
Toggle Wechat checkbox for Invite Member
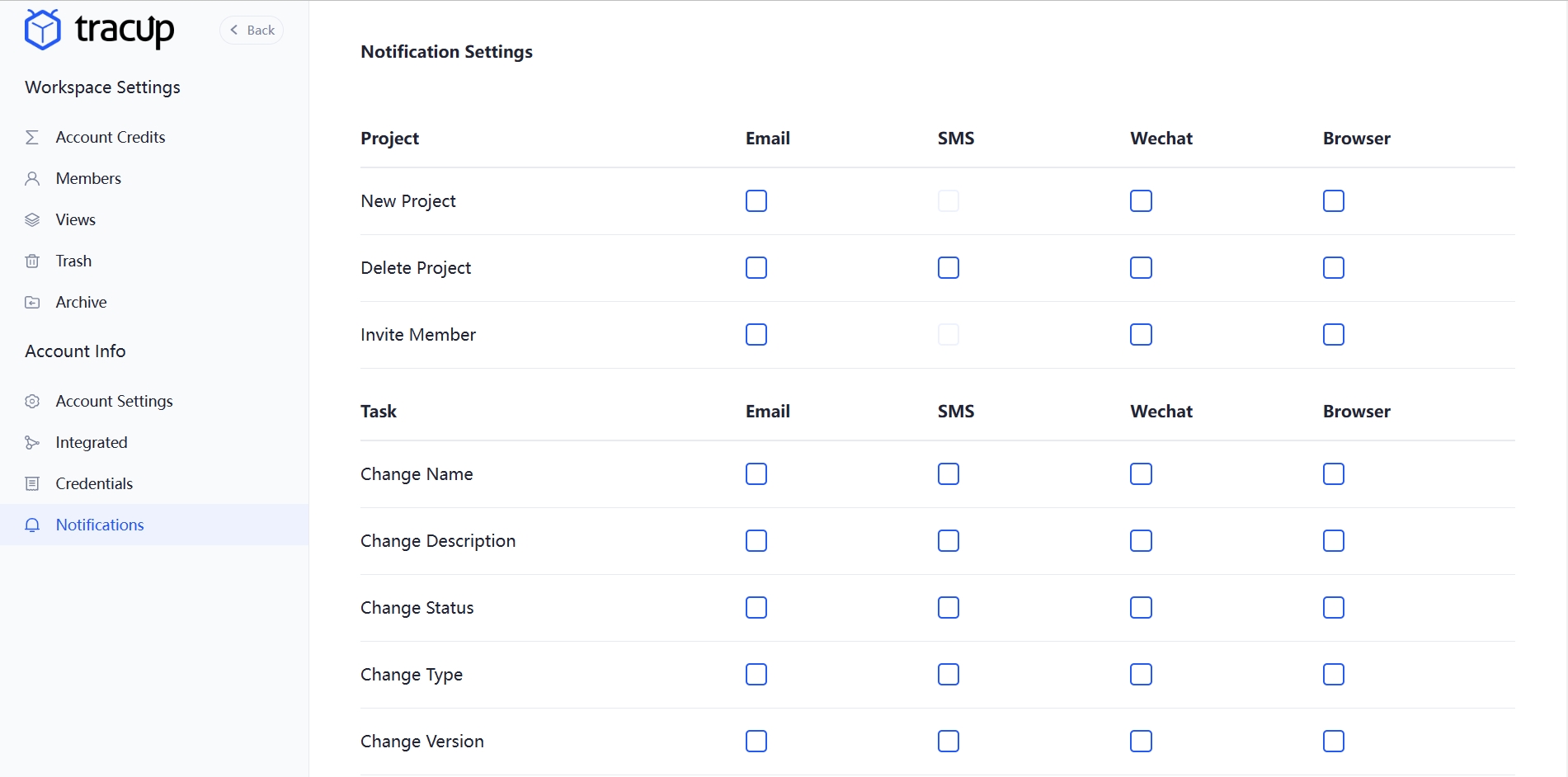click(1141, 335)
